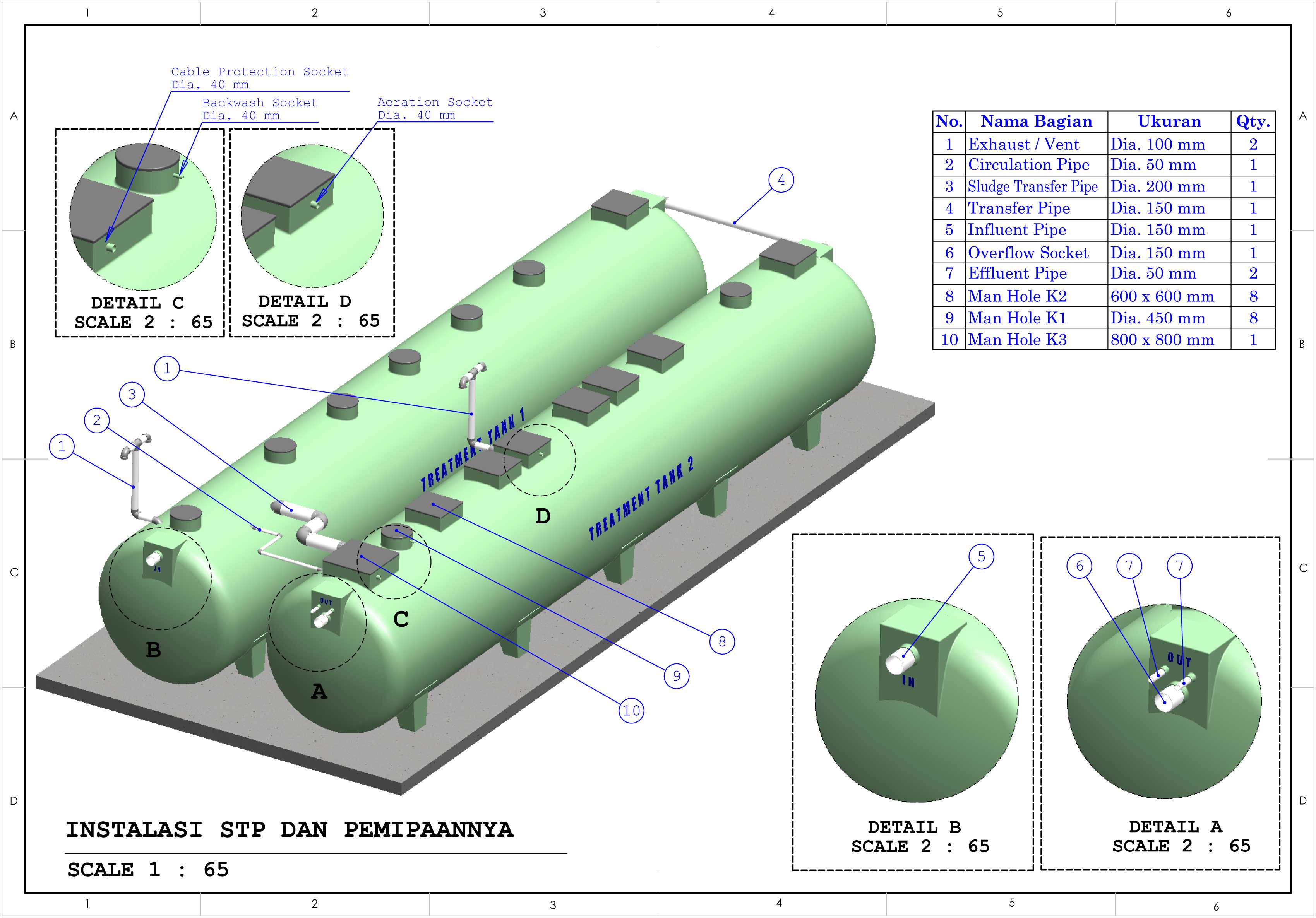1316x918 pixels.
Task: Select the circled balloon number 2
Action: pos(97,421)
